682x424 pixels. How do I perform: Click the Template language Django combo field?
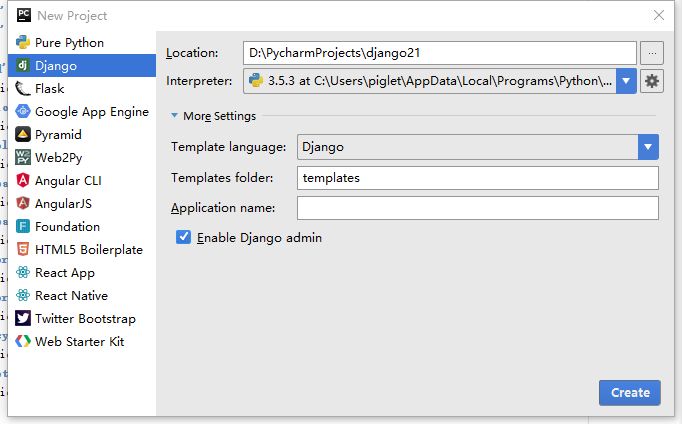pos(478,147)
